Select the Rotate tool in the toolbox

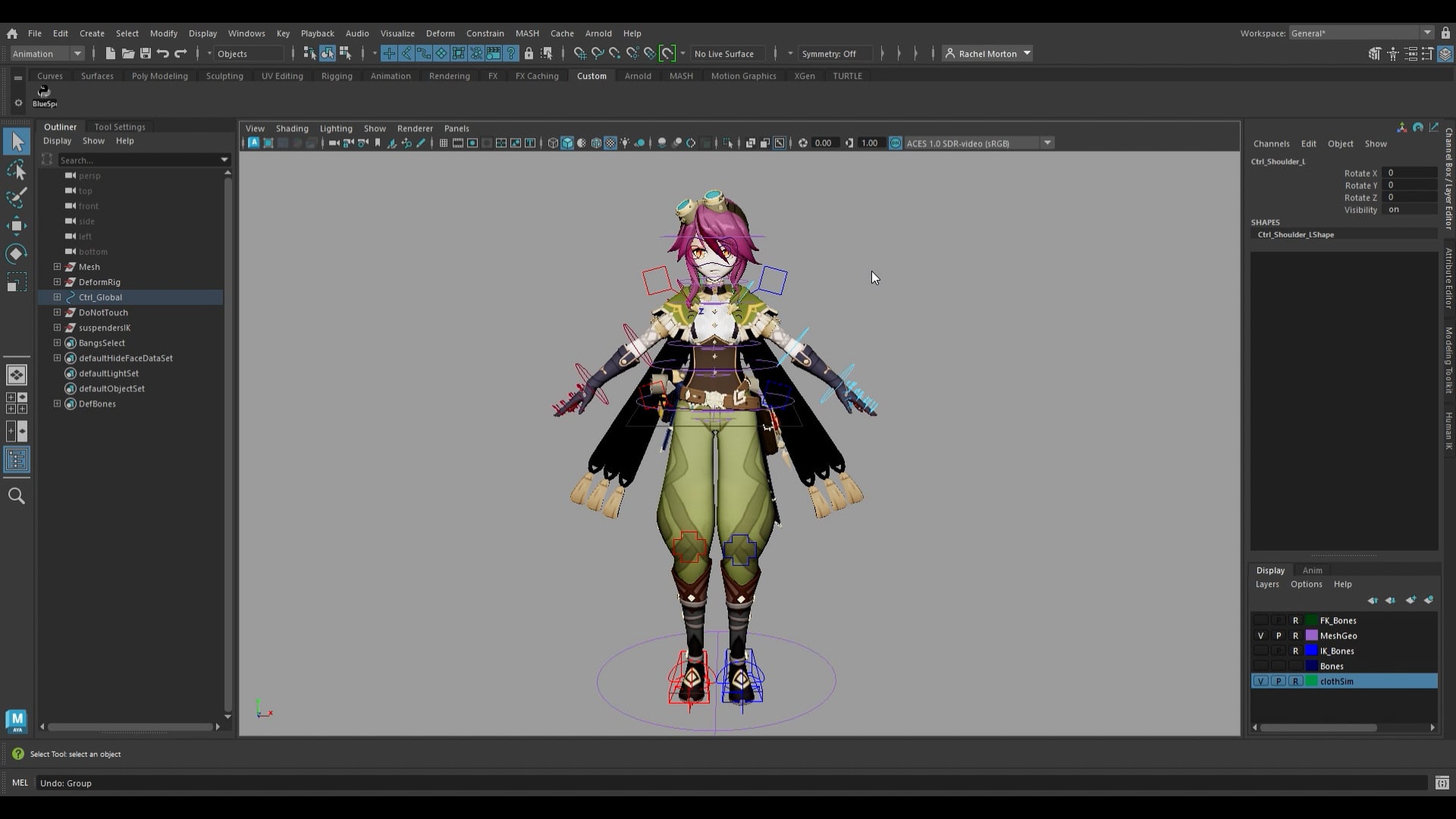point(17,253)
